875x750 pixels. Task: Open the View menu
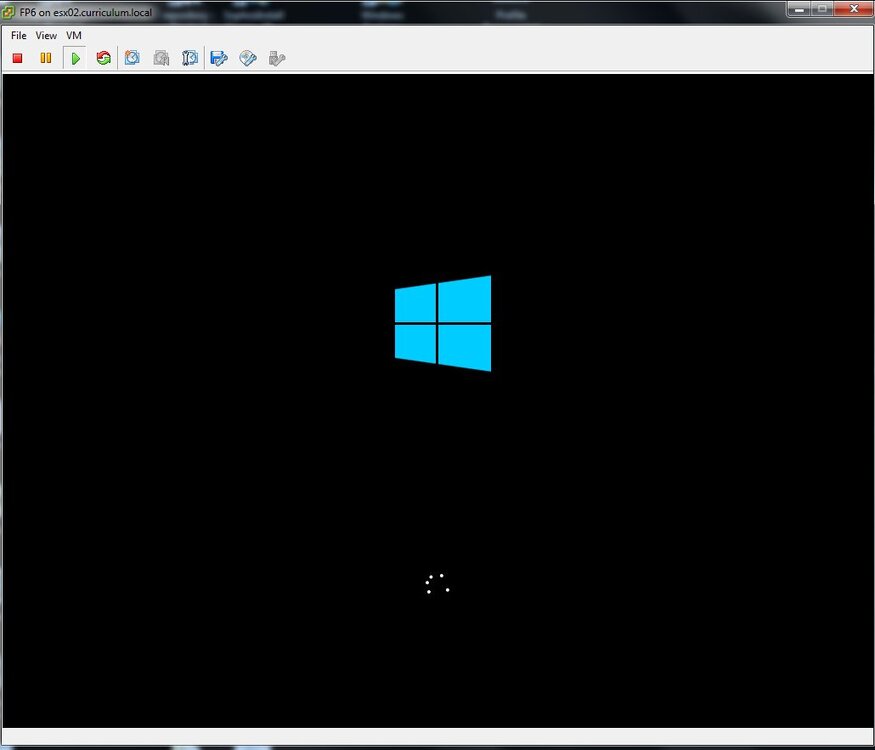pos(46,36)
